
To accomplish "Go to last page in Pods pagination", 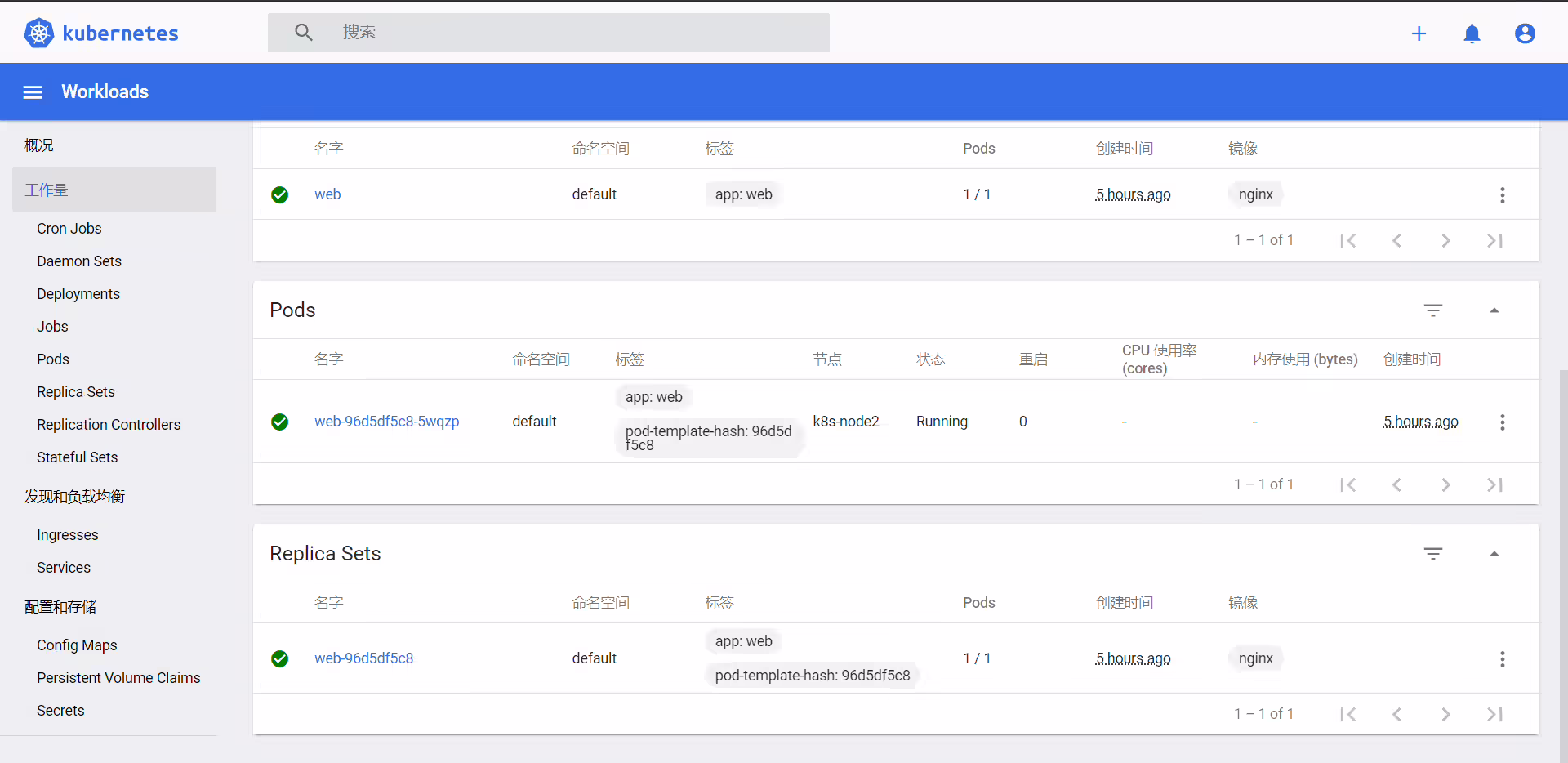I will (1494, 484).
